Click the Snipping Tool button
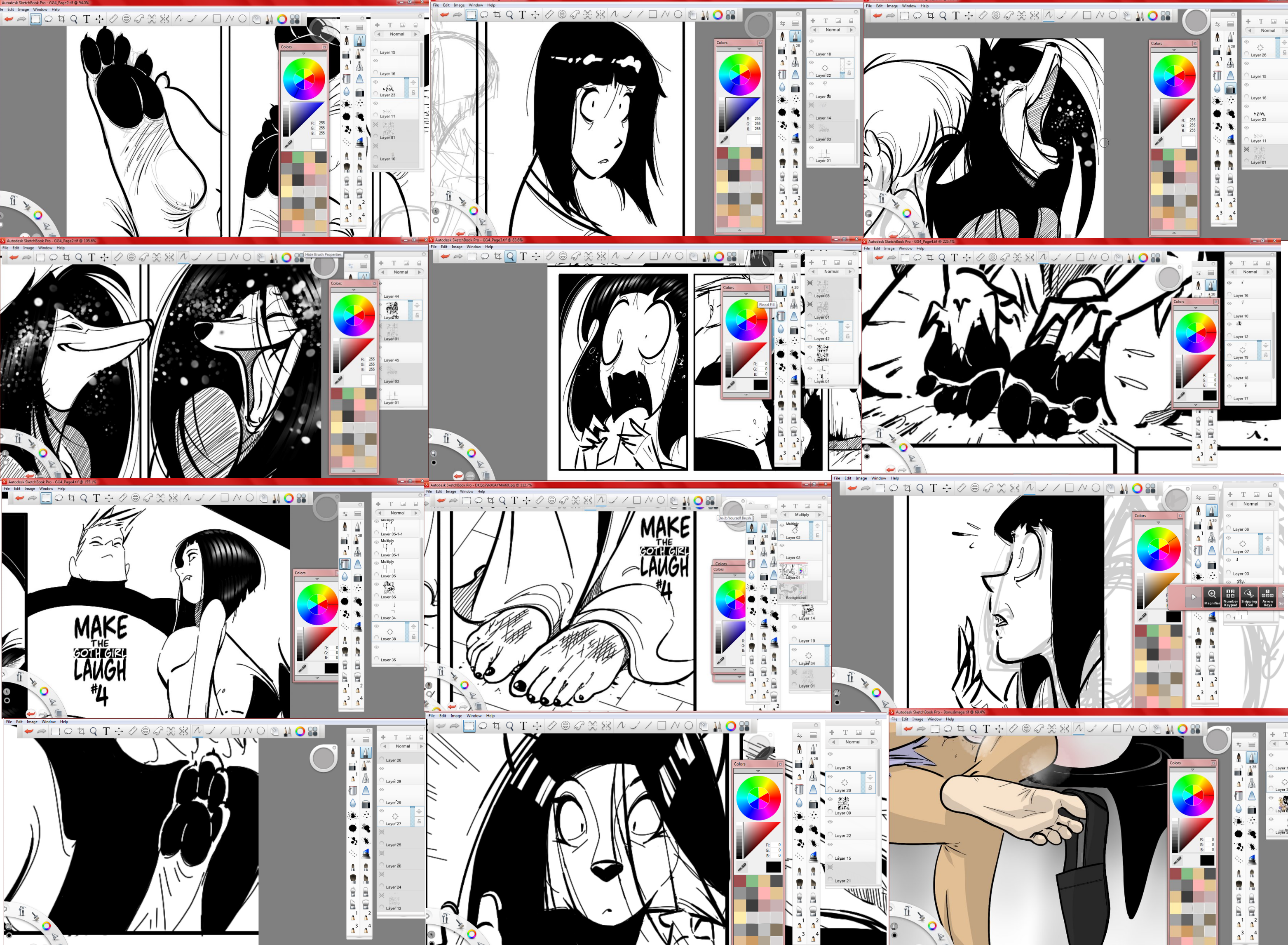This screenshot has width=1288, height=945. (x=1248, y=597)
